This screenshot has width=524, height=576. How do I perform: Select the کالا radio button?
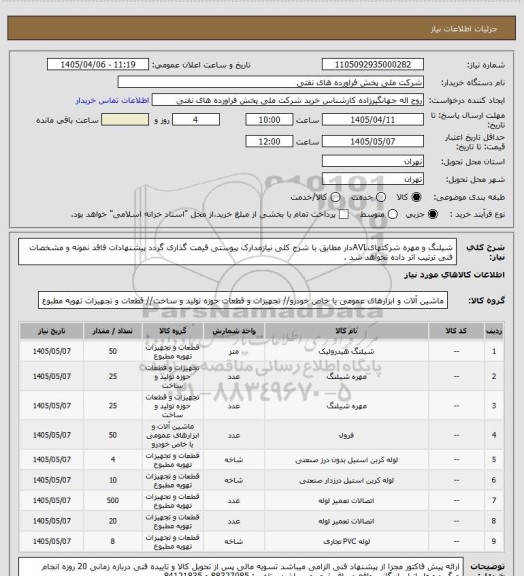pyautogui.click(x=416, y=197)
